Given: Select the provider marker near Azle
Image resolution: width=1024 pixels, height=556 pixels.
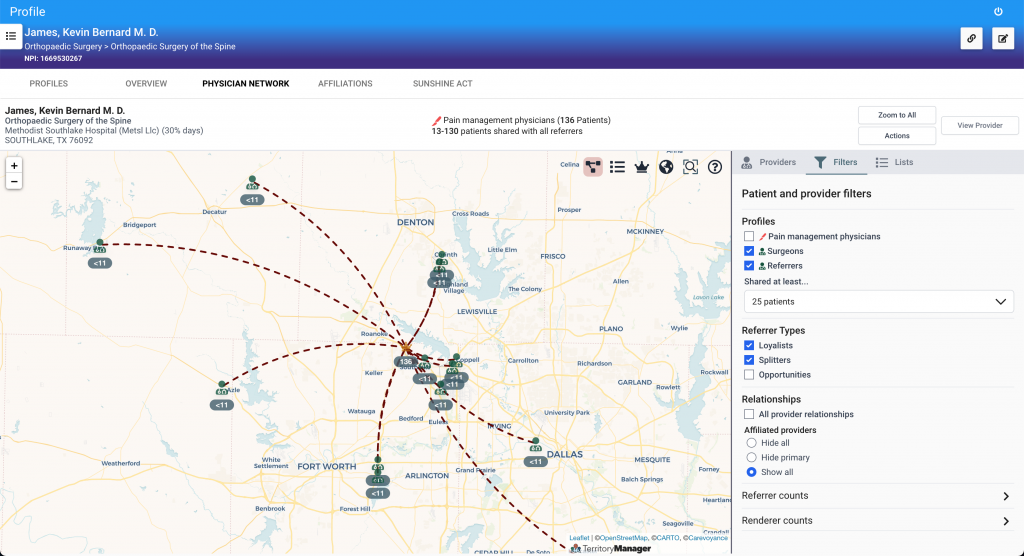Looking at the screenshot, I should [x=222, y=388].
